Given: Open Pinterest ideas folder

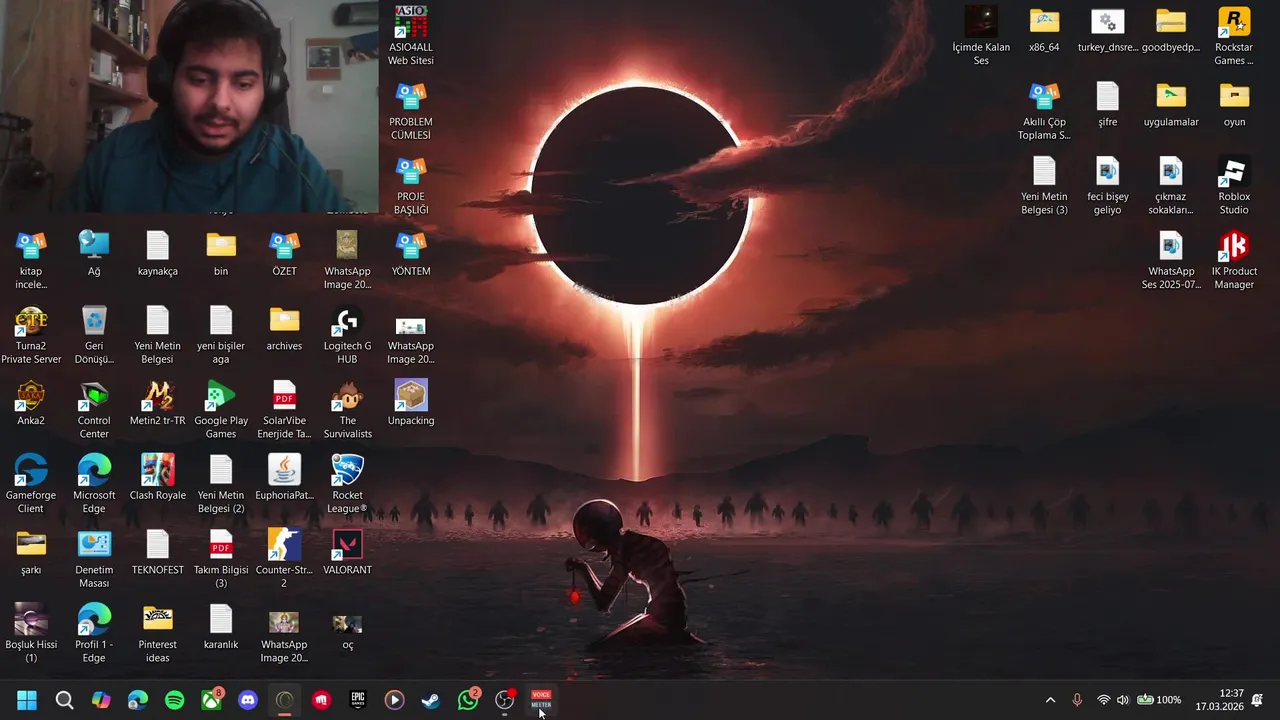Looking at the screenshot, I should click(158, 634).
